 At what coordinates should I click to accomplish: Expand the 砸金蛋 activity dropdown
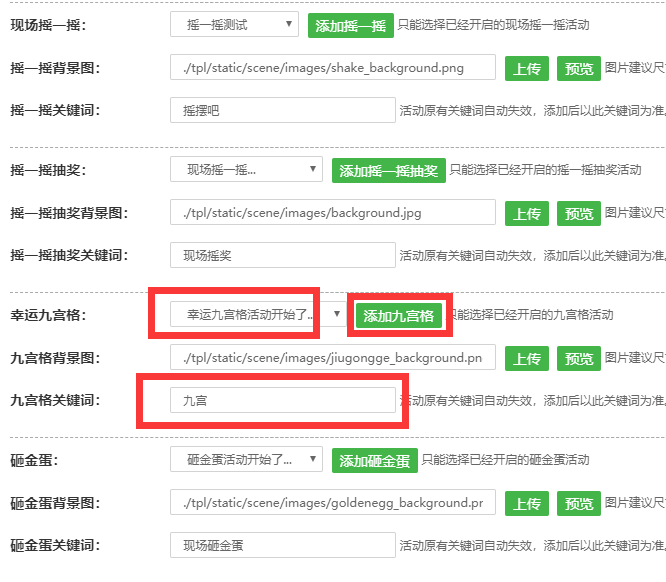click(246, 460)
